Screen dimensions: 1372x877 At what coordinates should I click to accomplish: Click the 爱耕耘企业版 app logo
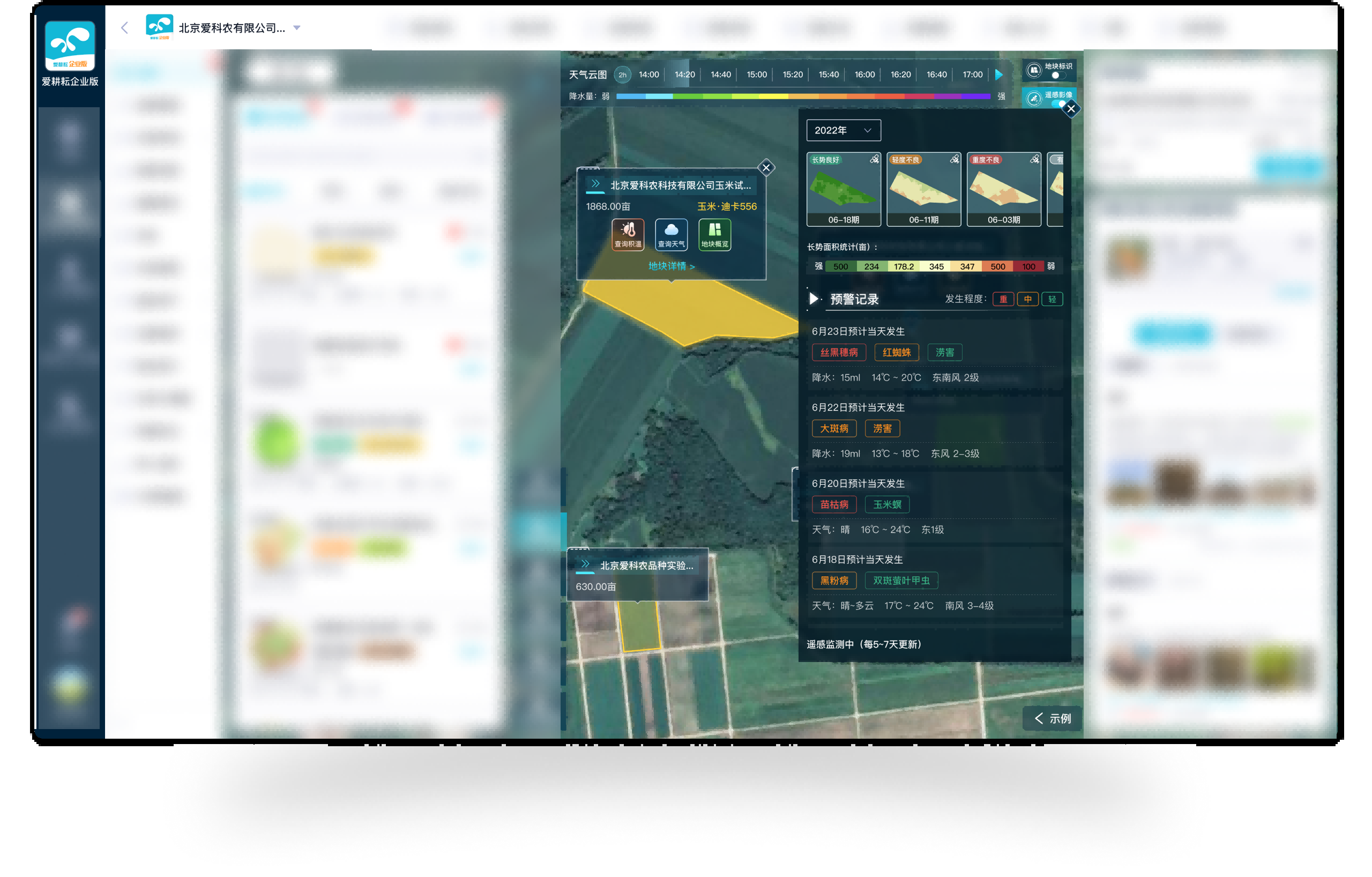pos(70,46)
